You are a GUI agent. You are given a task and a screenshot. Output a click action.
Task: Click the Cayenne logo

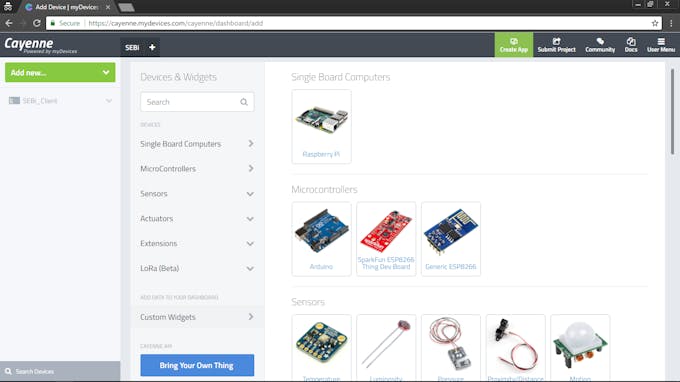40,45
